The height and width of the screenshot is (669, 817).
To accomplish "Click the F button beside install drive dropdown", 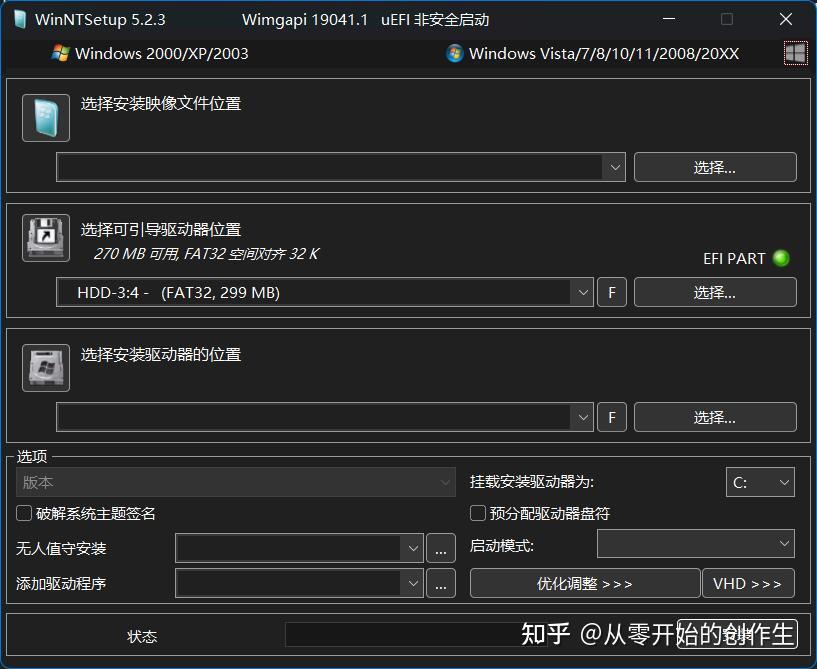I will coord(611,417).
